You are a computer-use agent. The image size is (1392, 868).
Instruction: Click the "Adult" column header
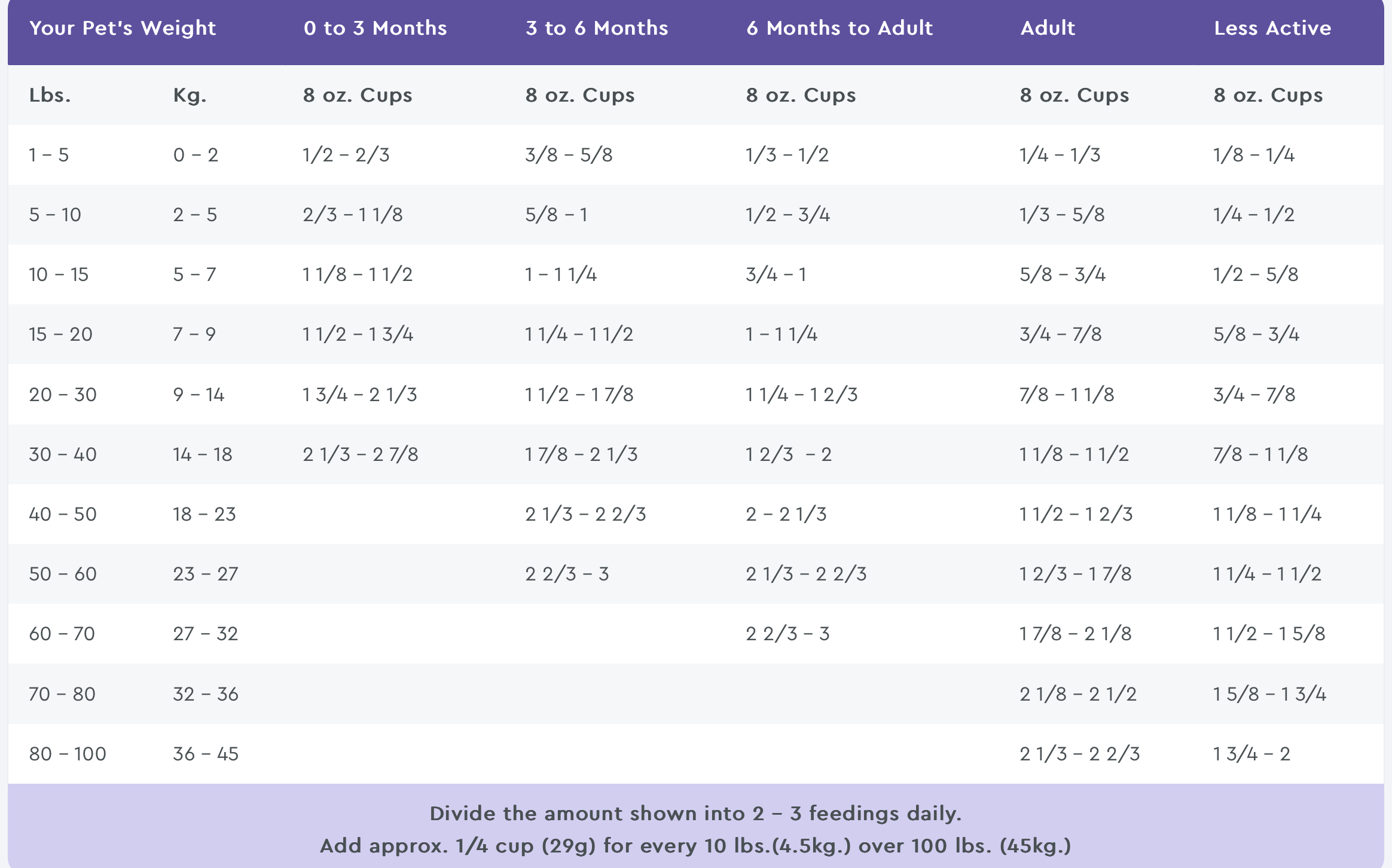[x=1048, y=28]
